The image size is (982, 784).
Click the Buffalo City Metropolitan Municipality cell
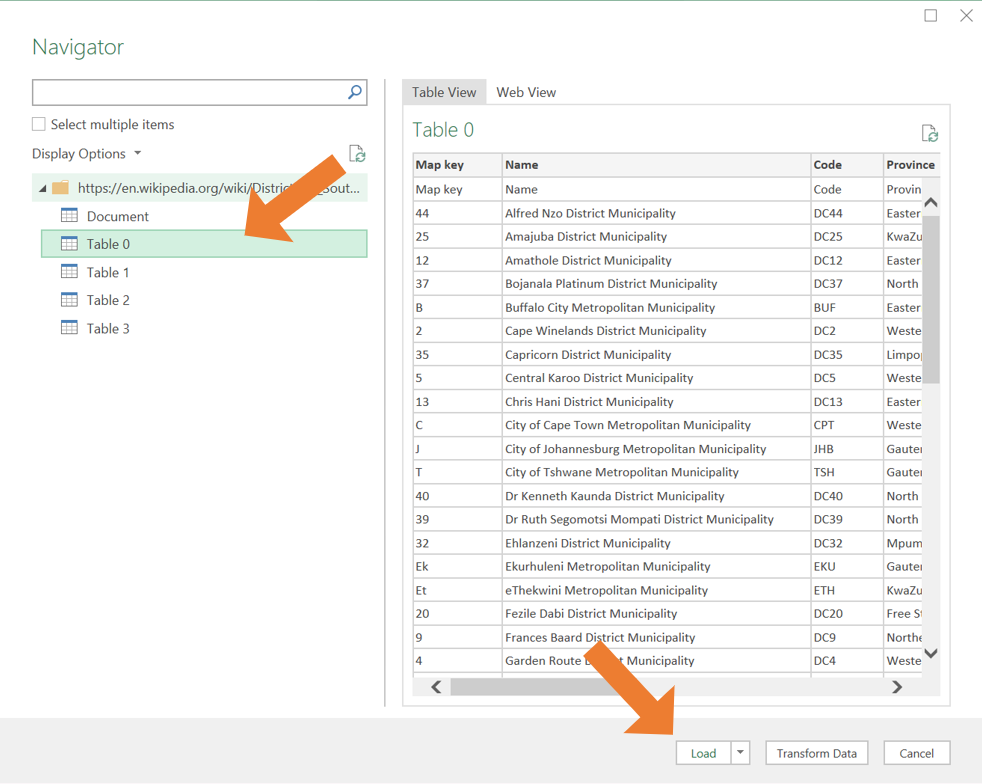click(656, 307)
